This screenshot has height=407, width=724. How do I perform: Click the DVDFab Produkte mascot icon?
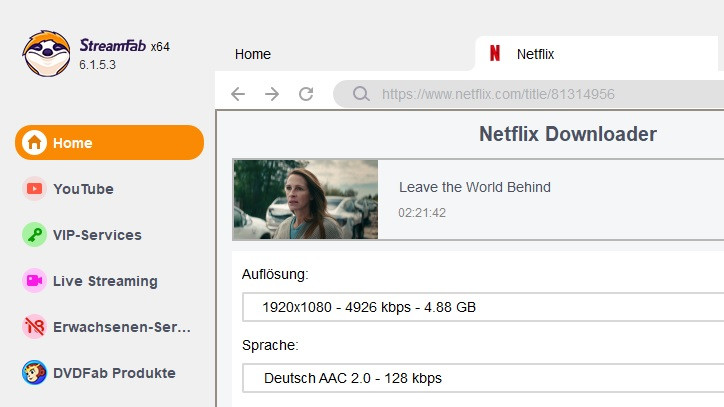tap(34, 373)
